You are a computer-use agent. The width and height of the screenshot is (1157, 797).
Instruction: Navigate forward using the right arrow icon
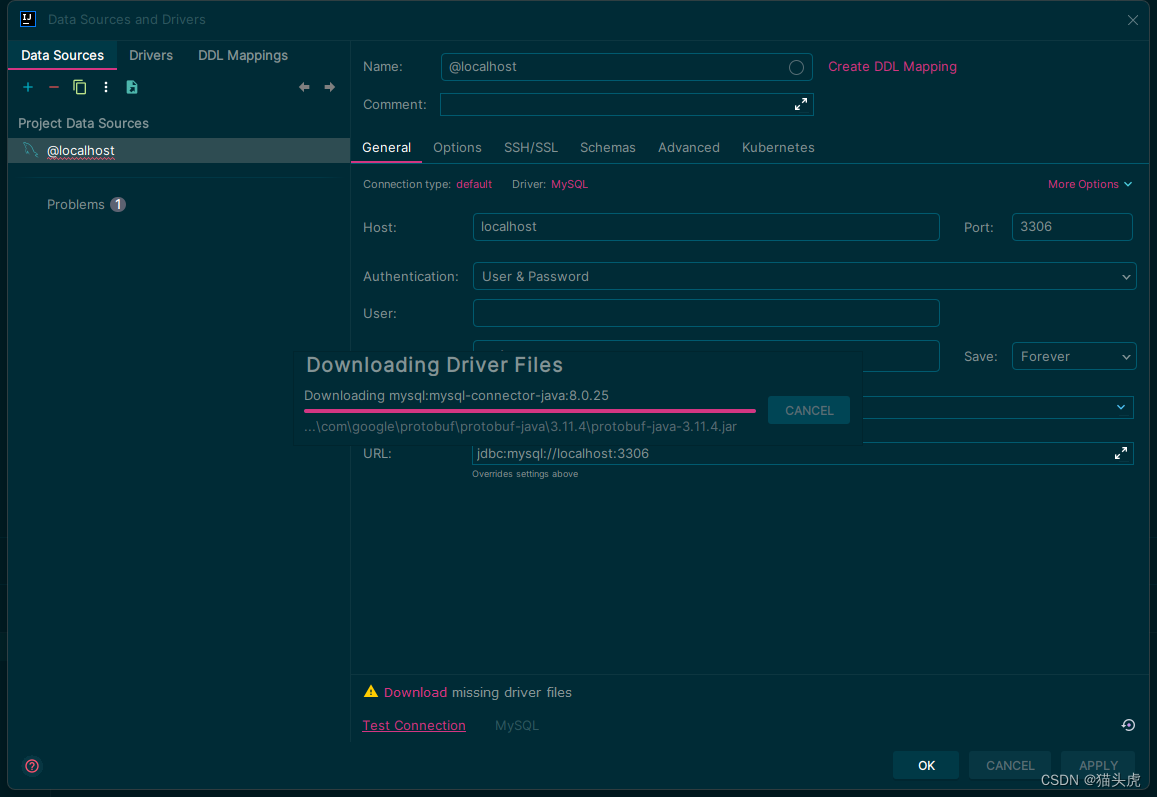[x=329, y=87]
